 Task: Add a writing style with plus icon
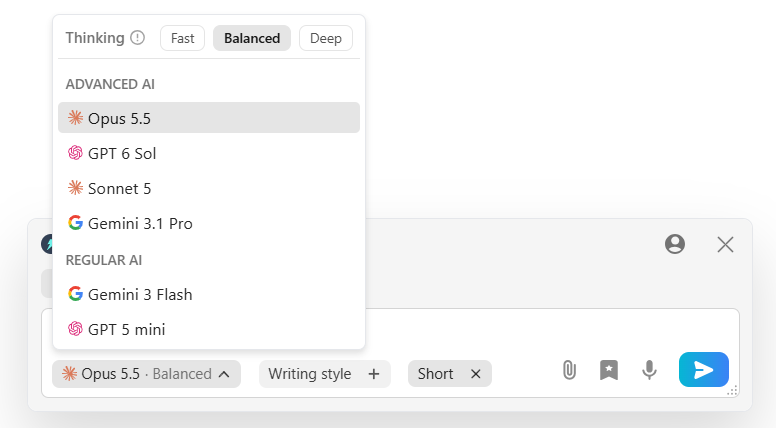coord(374,374)
